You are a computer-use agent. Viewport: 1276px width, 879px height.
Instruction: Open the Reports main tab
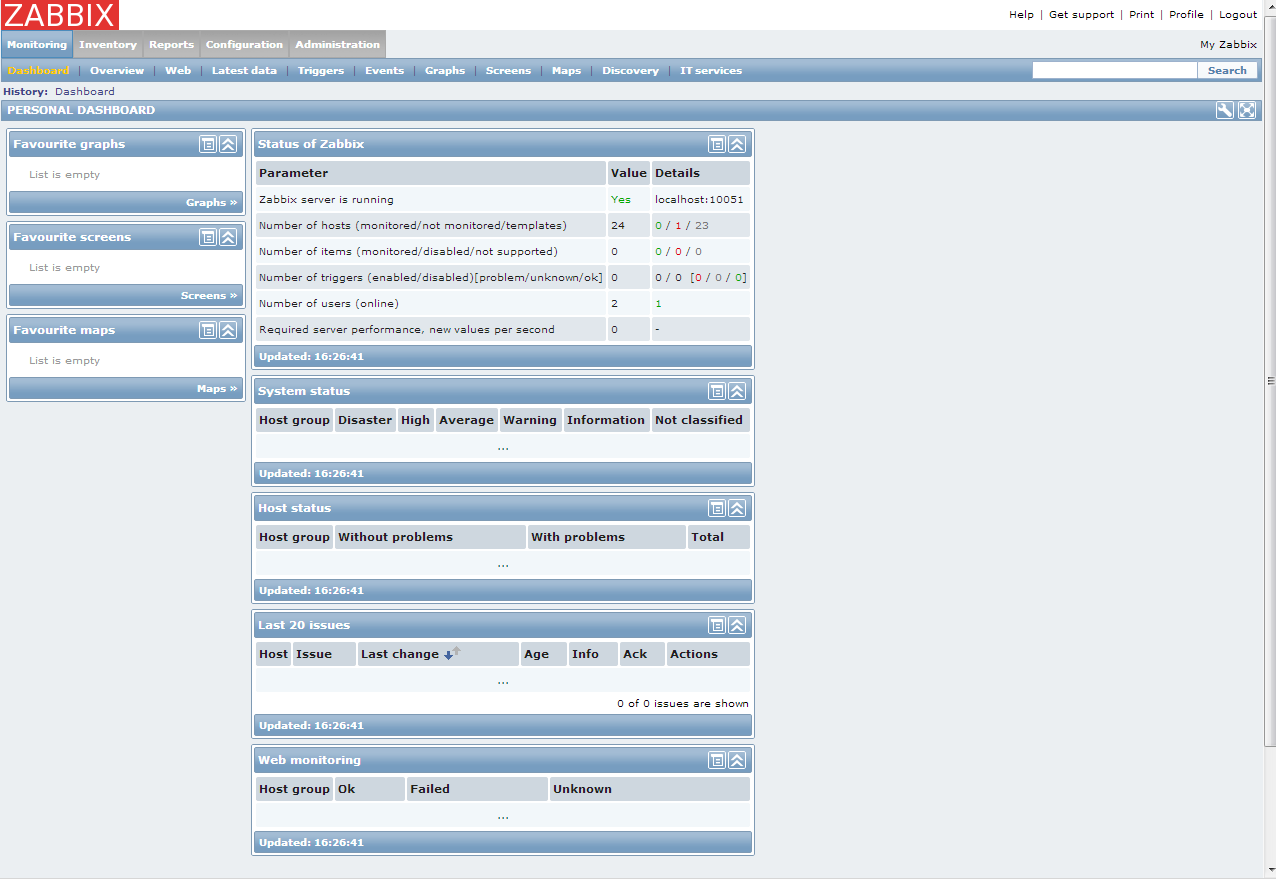[172, 44]
